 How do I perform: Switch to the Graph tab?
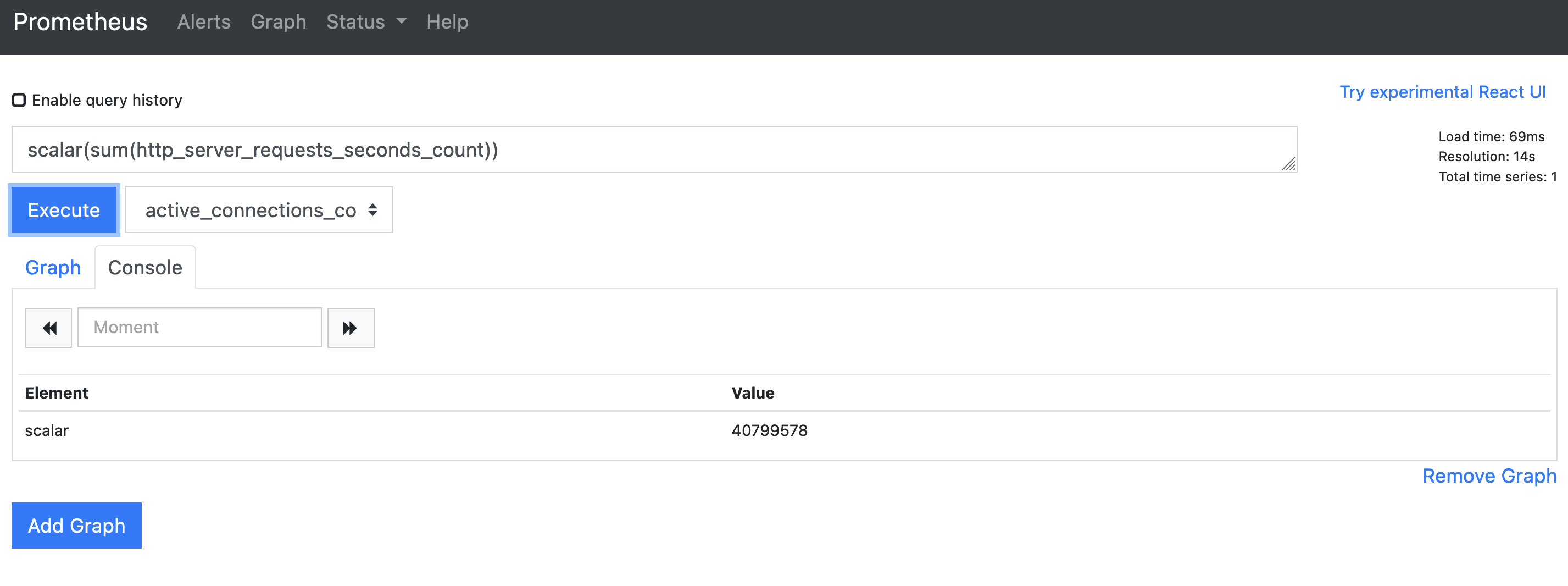(x=53, y=267)
